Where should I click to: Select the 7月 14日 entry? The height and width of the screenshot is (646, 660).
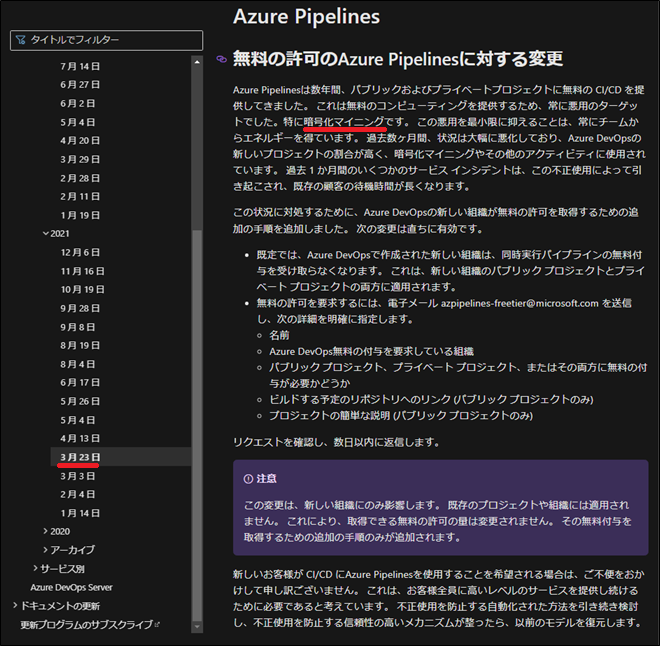click(80, 66)
